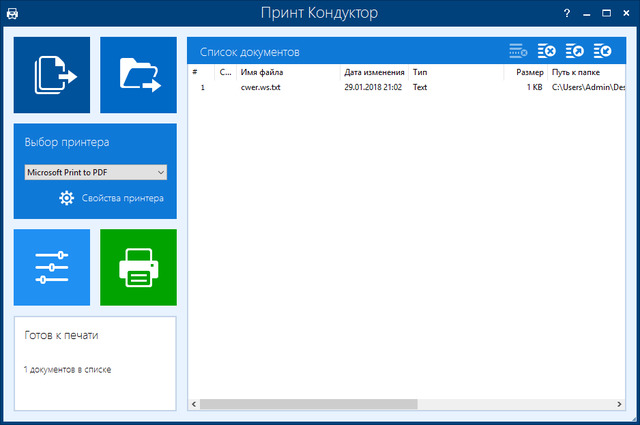Click the greyed-out remove selected item icon
The width and height of the screenshot is (640, 425).
click(x=517, y=51)
